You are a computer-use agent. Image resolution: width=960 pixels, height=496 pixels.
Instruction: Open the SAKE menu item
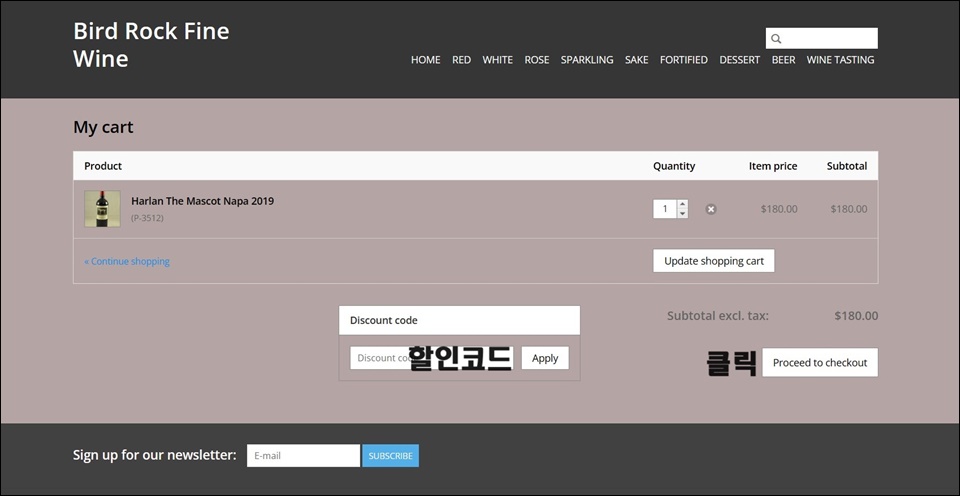(x=637, y=60)
